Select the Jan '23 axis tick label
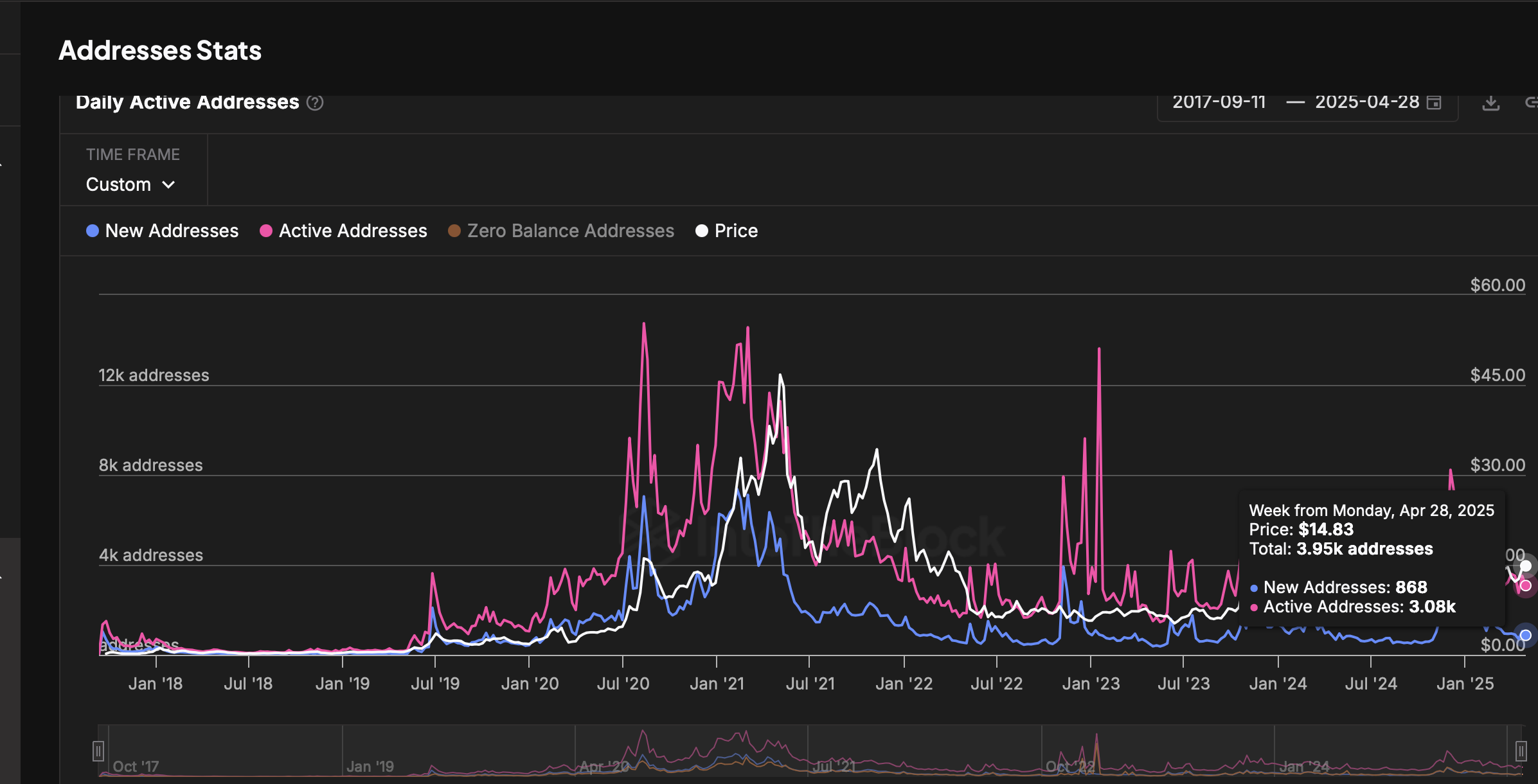The image size is (1538, 784). click(x=1091, y=684)
